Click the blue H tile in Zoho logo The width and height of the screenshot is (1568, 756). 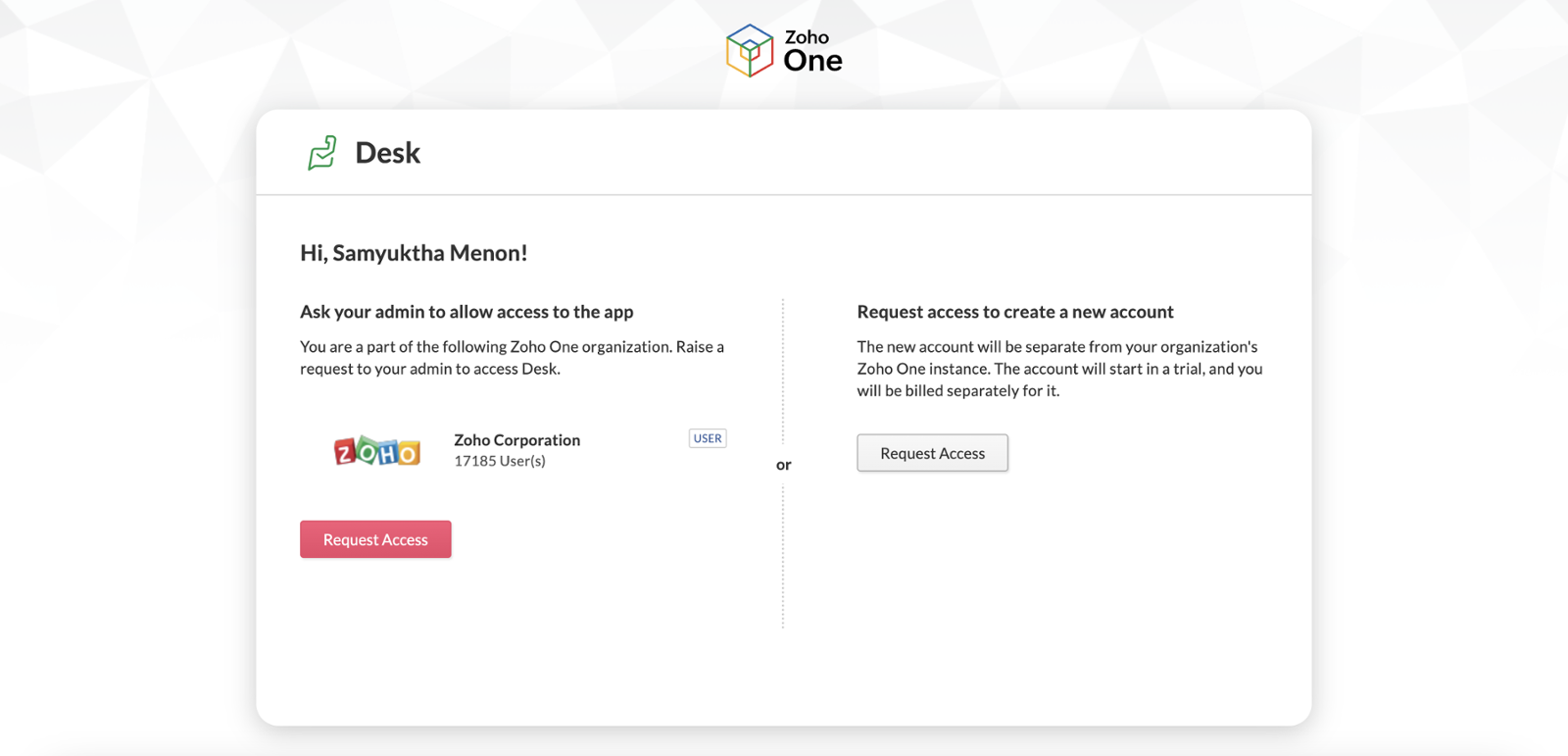388,452
